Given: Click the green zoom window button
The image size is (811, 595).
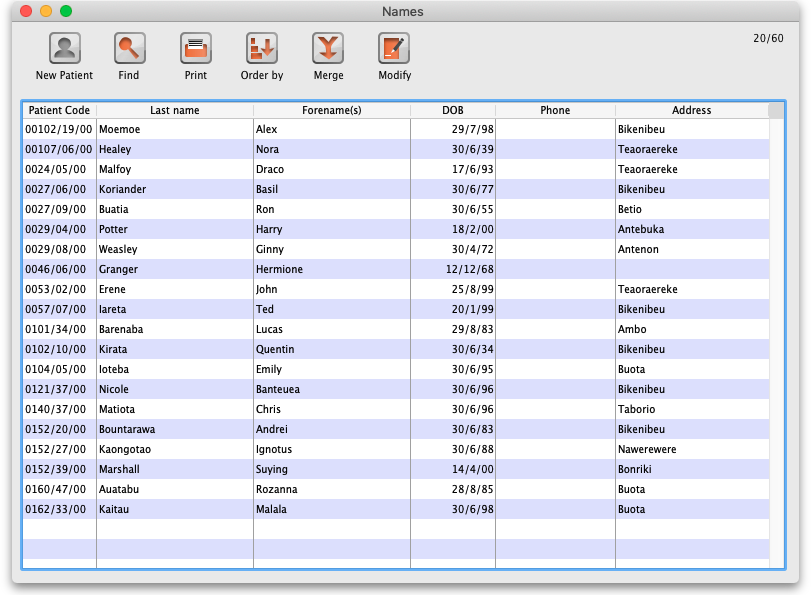Looking at the screenshot, I should (66, 11).
